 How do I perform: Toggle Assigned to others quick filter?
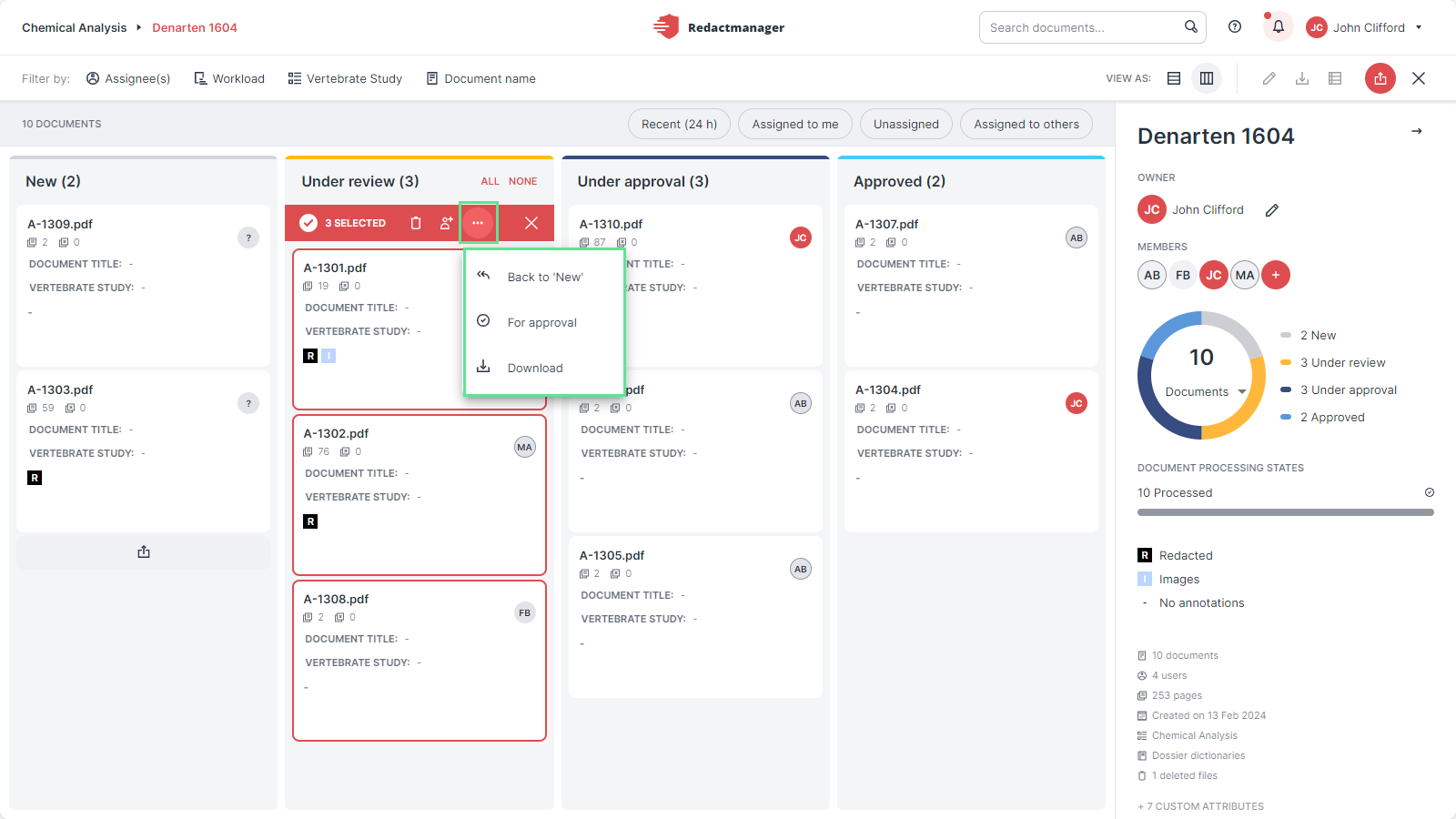(x=1026, y=124)
